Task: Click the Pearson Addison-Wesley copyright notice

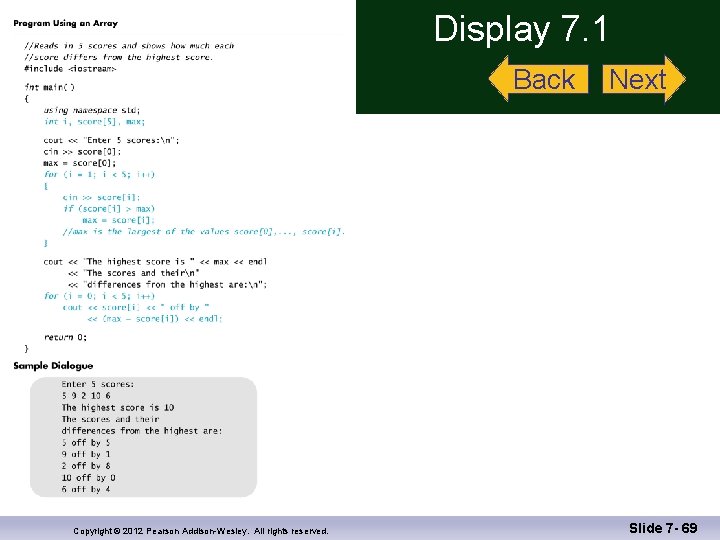Action: (201, 531)
